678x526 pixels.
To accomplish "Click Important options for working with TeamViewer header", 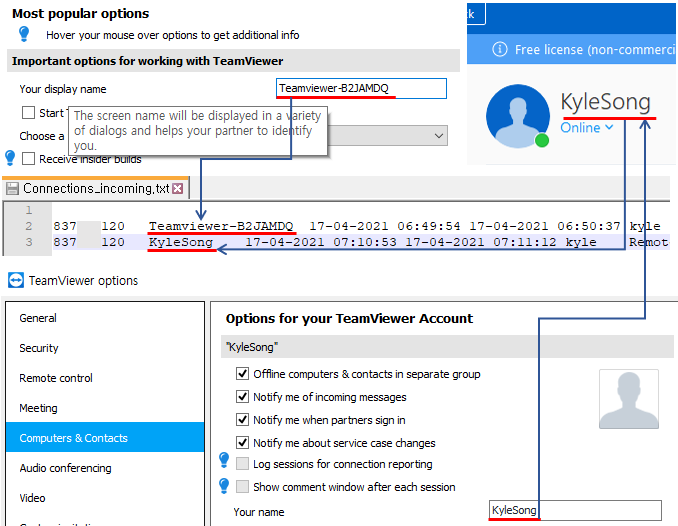I will click(x=233, y=61).
